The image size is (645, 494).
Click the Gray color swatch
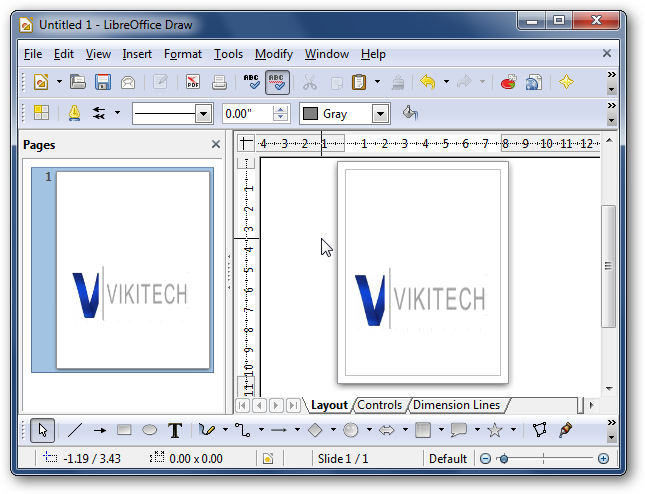pos(311,114)
